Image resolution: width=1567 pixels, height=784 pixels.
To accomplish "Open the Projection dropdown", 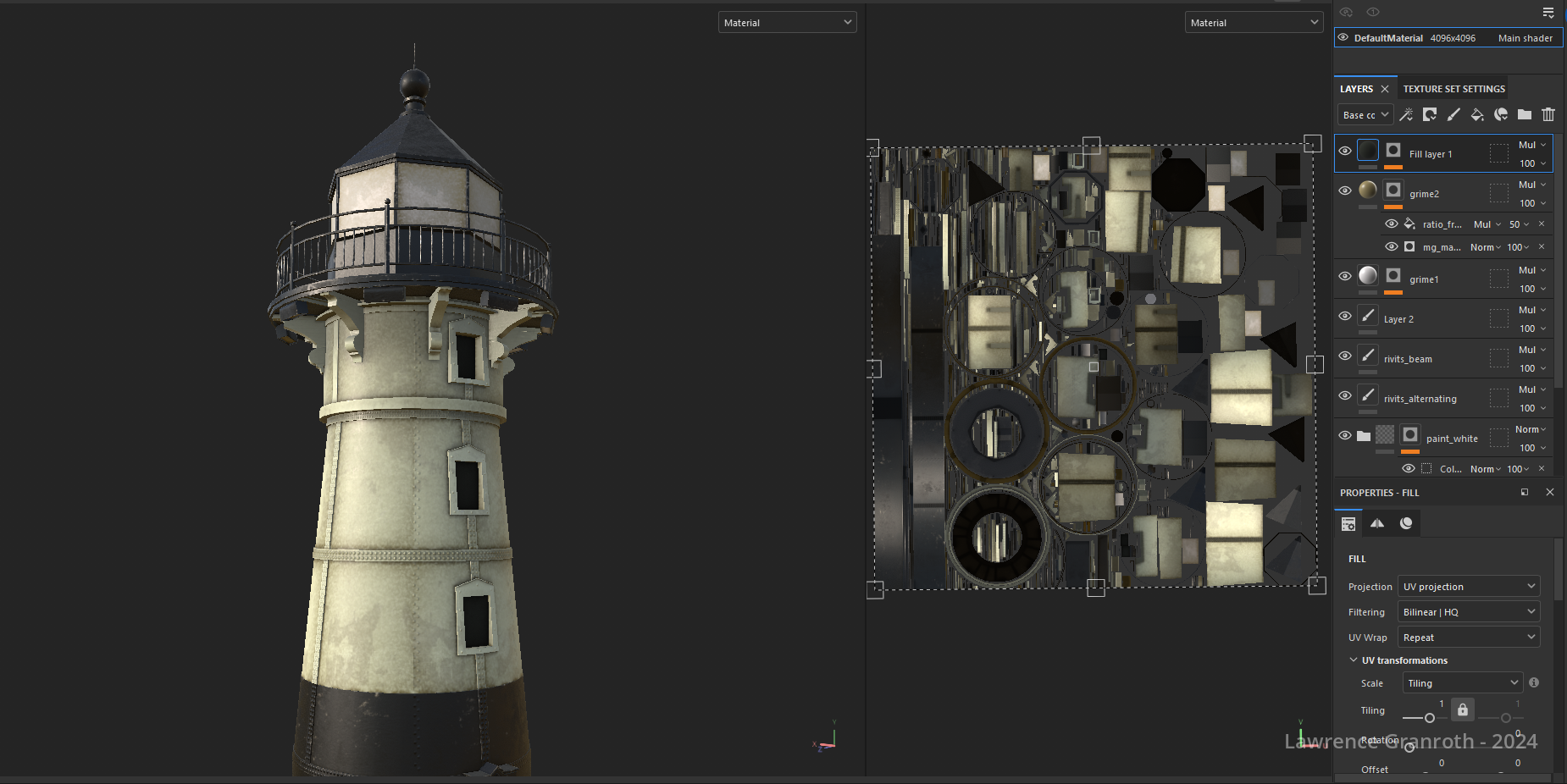I will click(x=1468, y=587).
